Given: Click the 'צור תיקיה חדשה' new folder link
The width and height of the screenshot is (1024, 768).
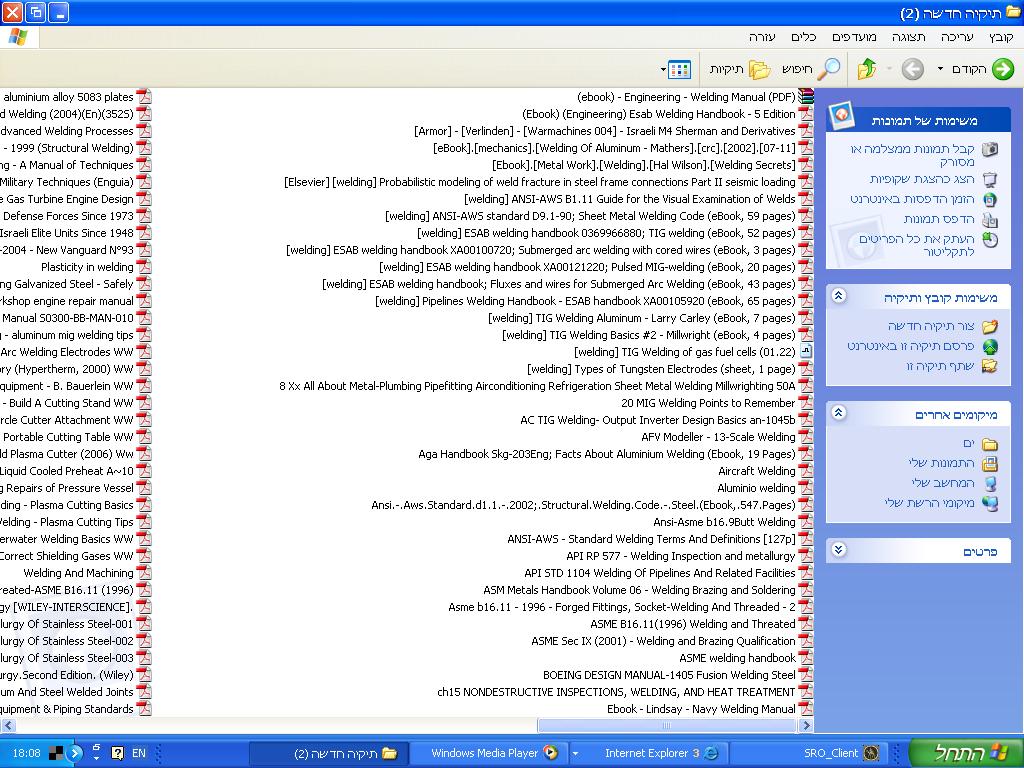Looking at the screenshot, I should click(931, 326).
